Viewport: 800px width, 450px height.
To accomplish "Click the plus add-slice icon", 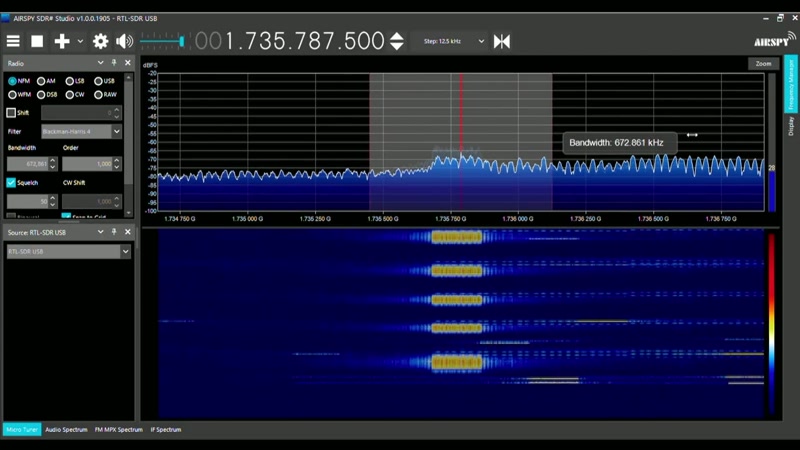I will point(62,41).
